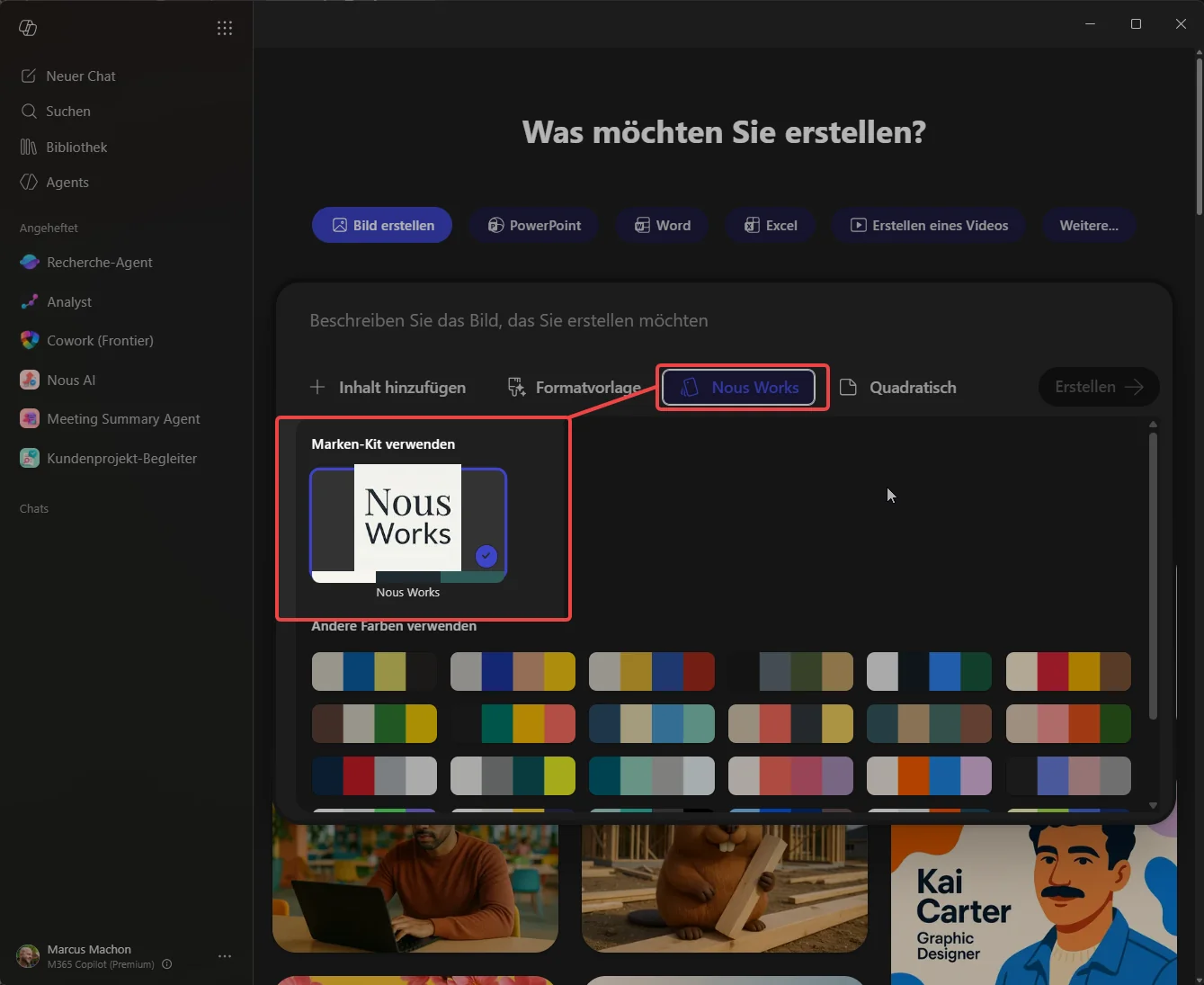1204x985 pixels.
Task: Open Suchen in the sidebar
Action: pos(68,112)
